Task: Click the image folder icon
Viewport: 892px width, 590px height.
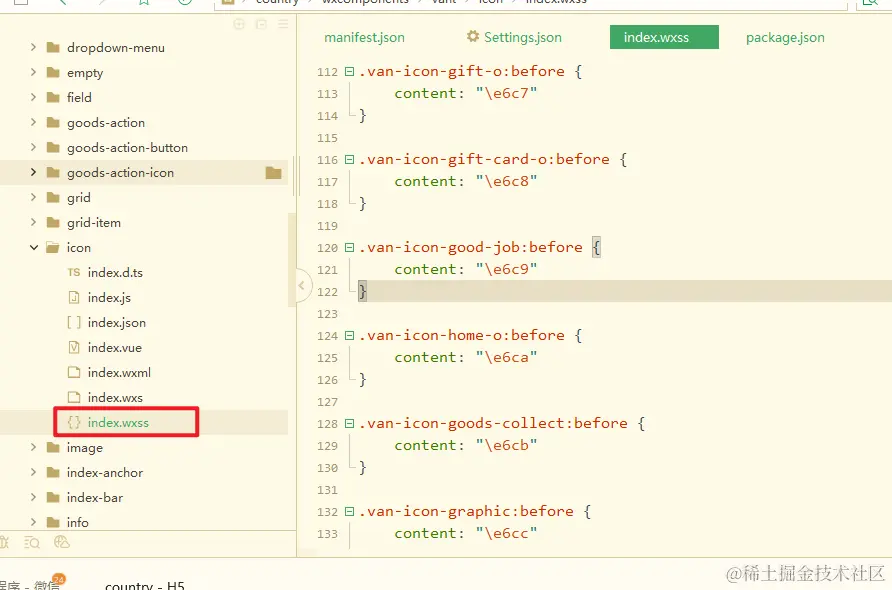Action: (53, 447)
